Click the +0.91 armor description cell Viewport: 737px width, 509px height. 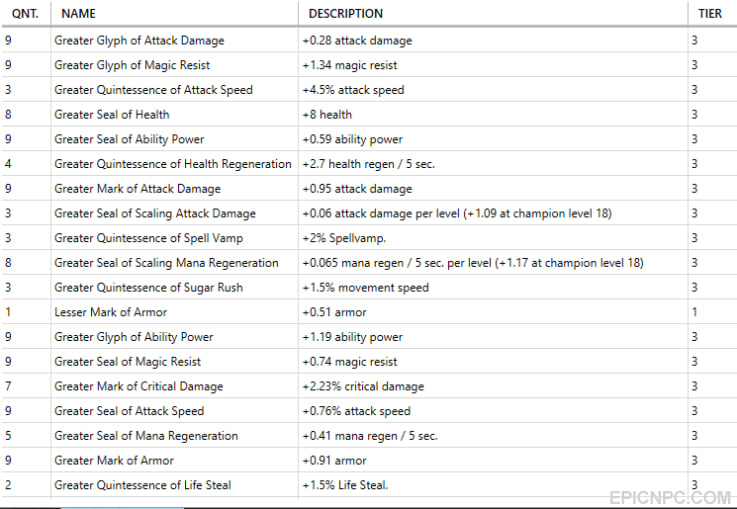tap(493, 460)
